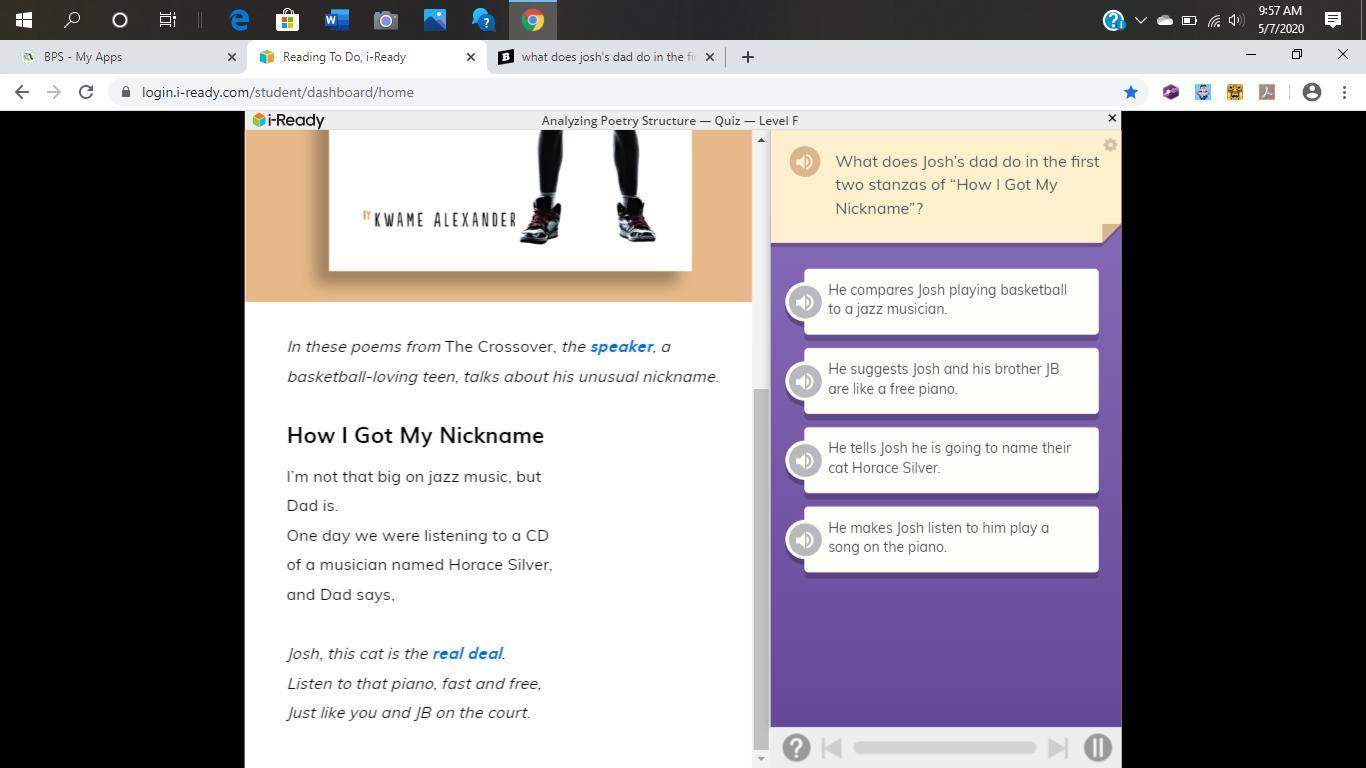Open a new Chrome tab
This screenshot has width=1366, height=768.
point(748,57)
